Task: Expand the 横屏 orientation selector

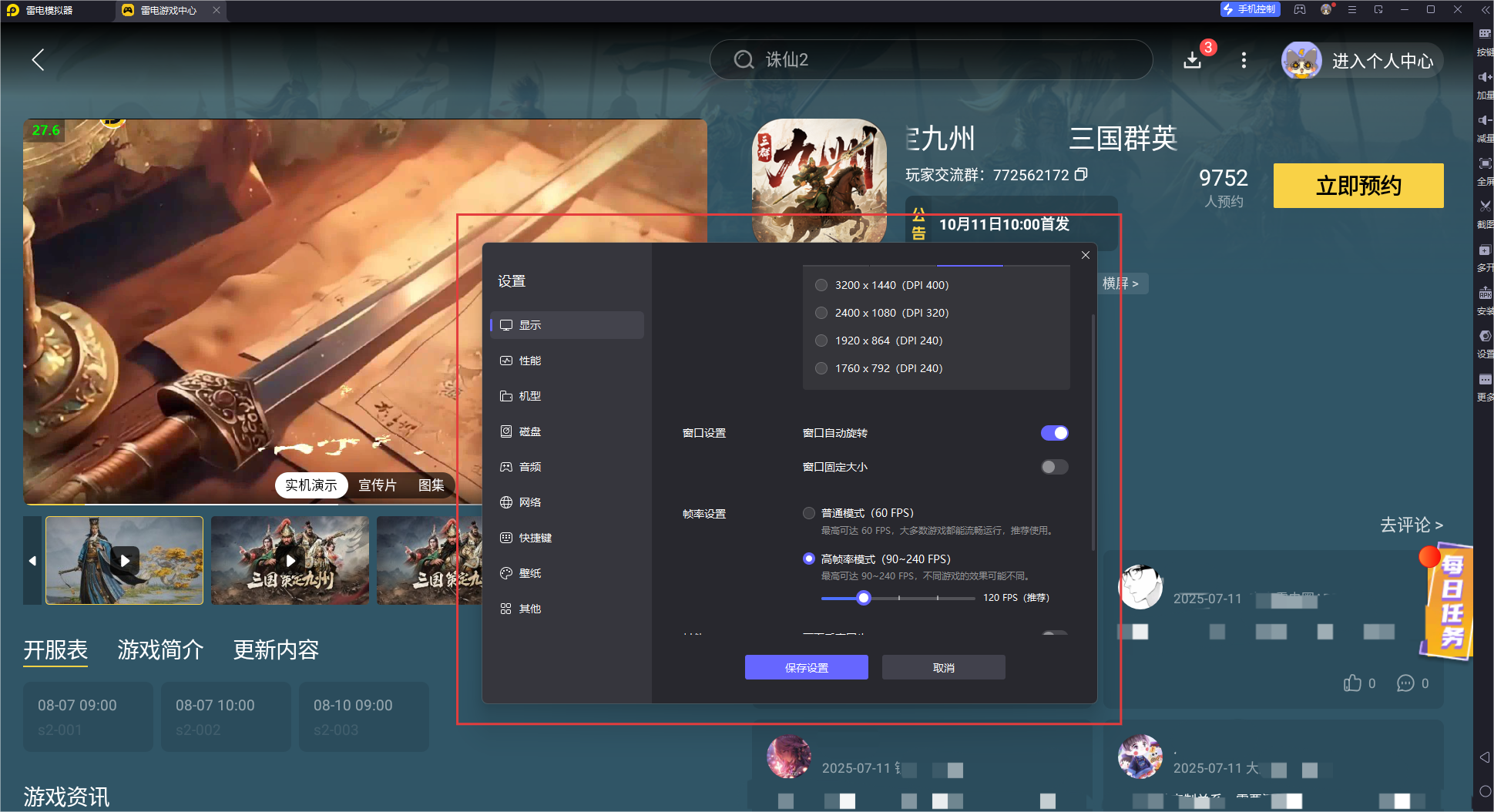Action: tap(1121, 284)
